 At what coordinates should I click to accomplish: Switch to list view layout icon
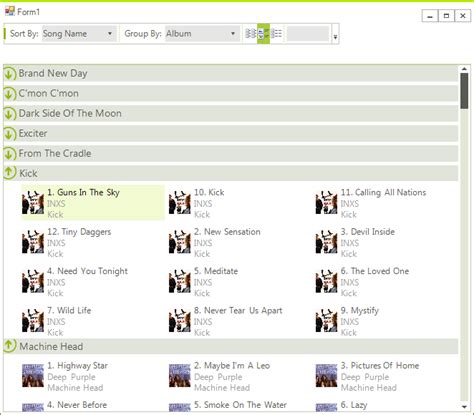(250, 34)
